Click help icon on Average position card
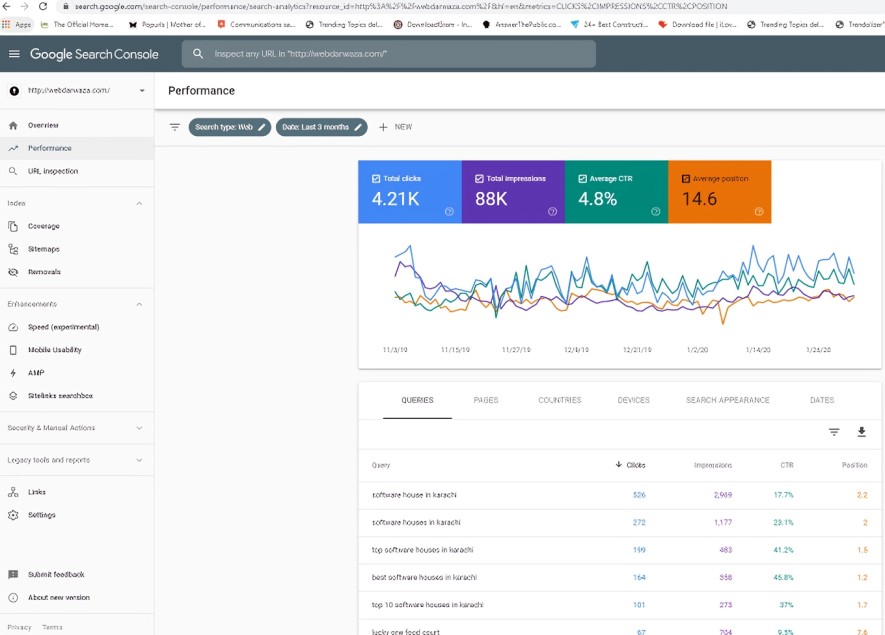The width and height of the screenshot is (885, 635). pos(759,212)
